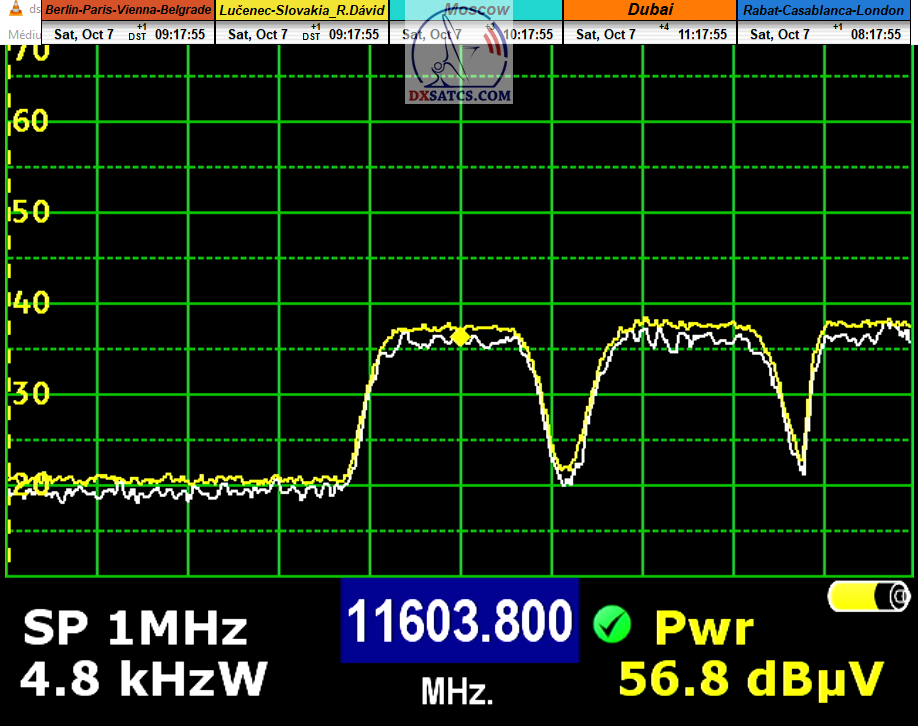The height and width of the screenshot is (726, 918).
Task: Open the Rabat-Casablanca-London clock tab
Action: pyautogui.click(x=824, y=11)
